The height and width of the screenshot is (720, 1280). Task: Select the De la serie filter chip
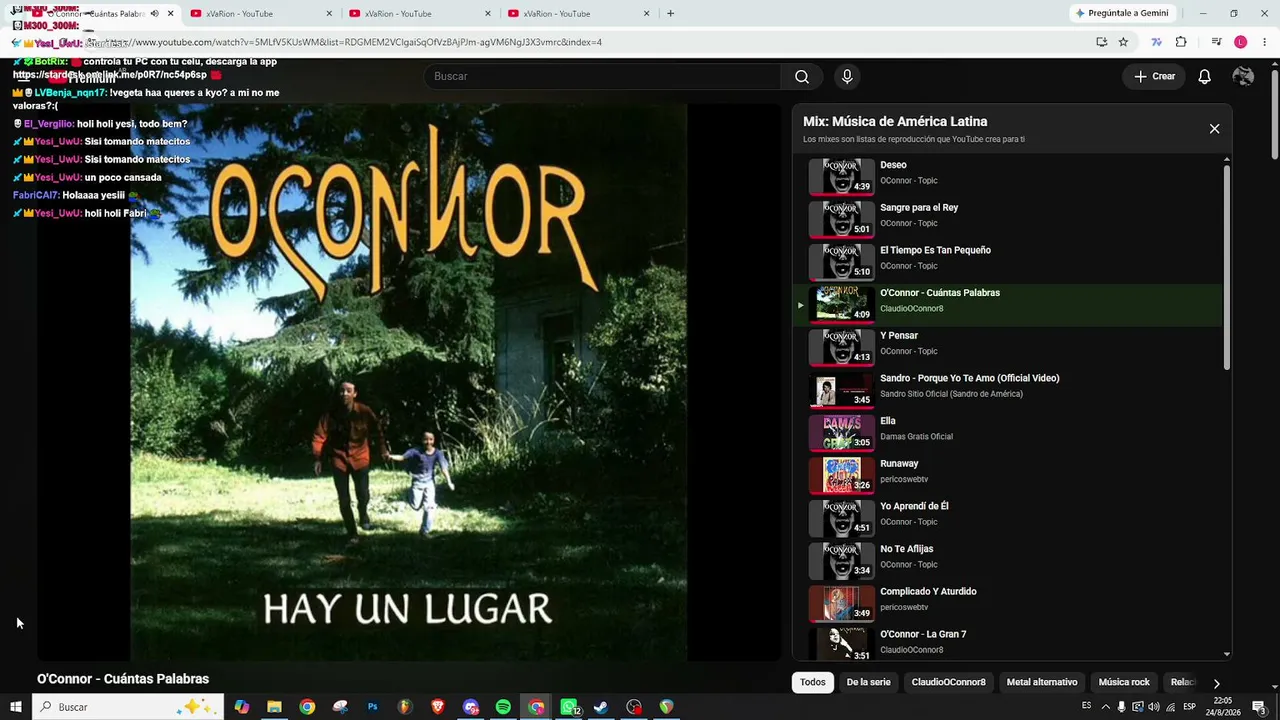(868, 683)
